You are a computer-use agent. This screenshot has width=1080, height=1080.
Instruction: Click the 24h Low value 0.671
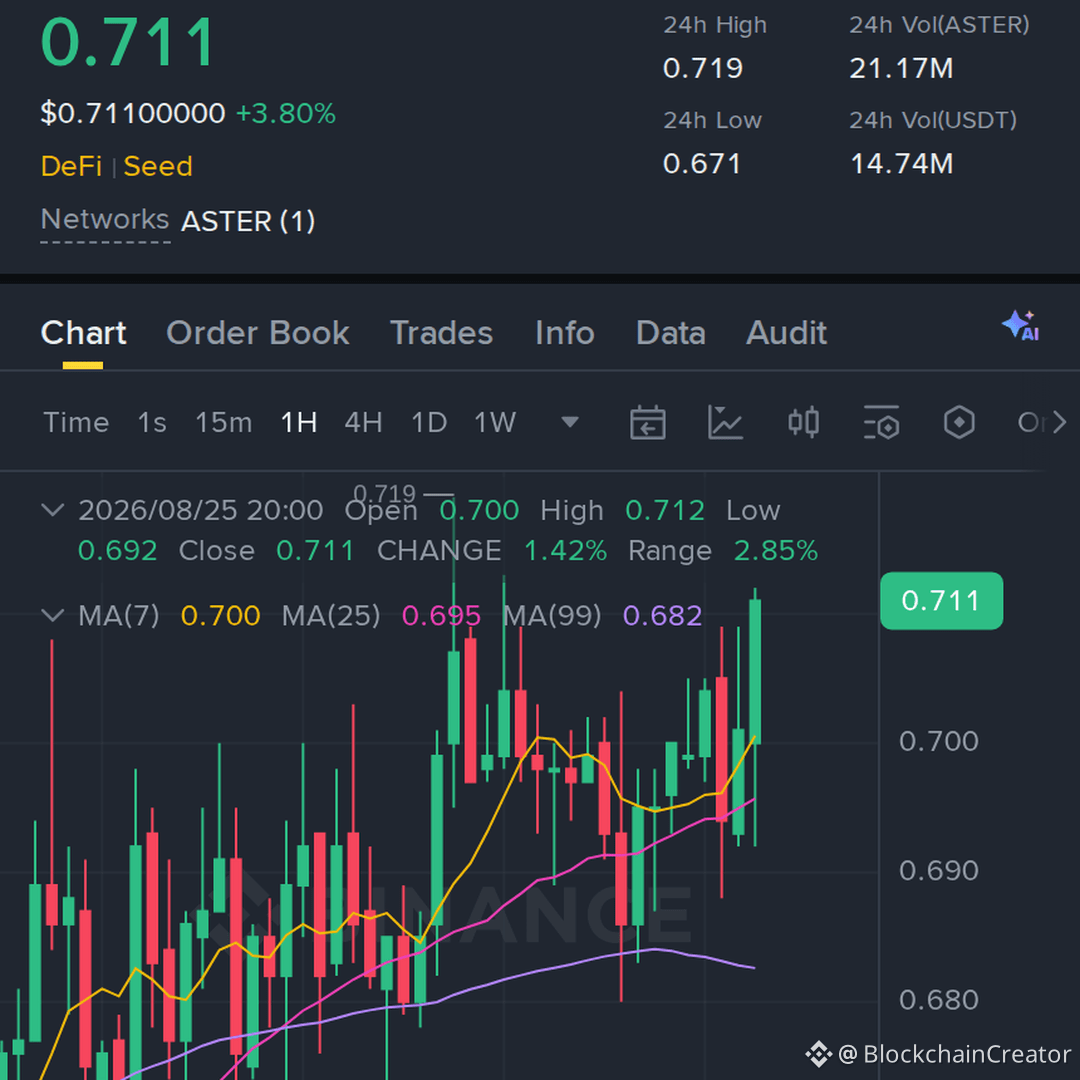coord(702,164)
